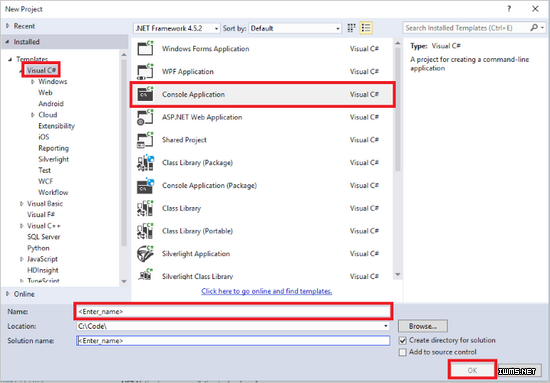
Task: Click tree panel scrollbar down arrow
Action: [x=124, y=281]
